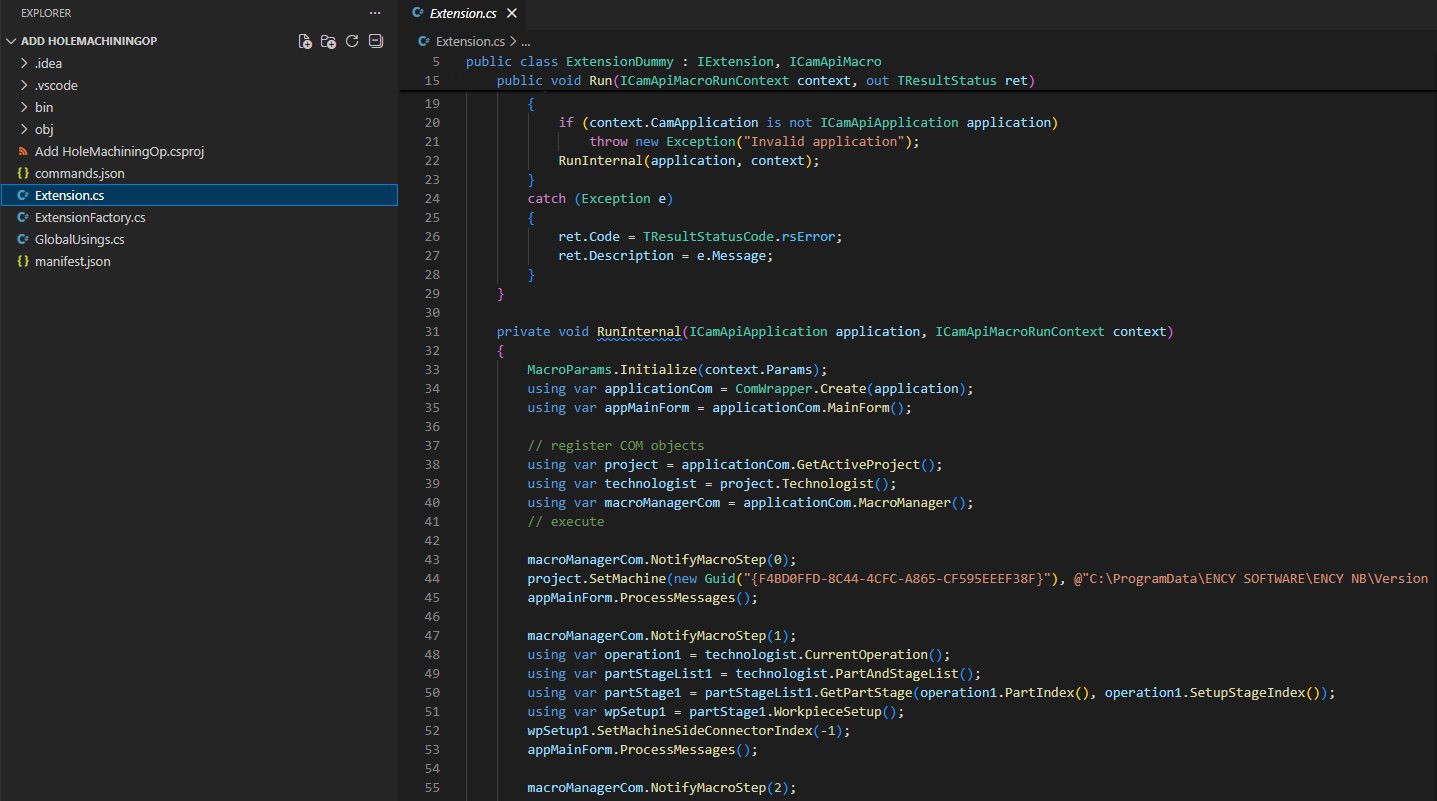Viewport: 1437px width, 801px height.
Task: Switch to the Extension.cs editor tab
Action: 463,14
